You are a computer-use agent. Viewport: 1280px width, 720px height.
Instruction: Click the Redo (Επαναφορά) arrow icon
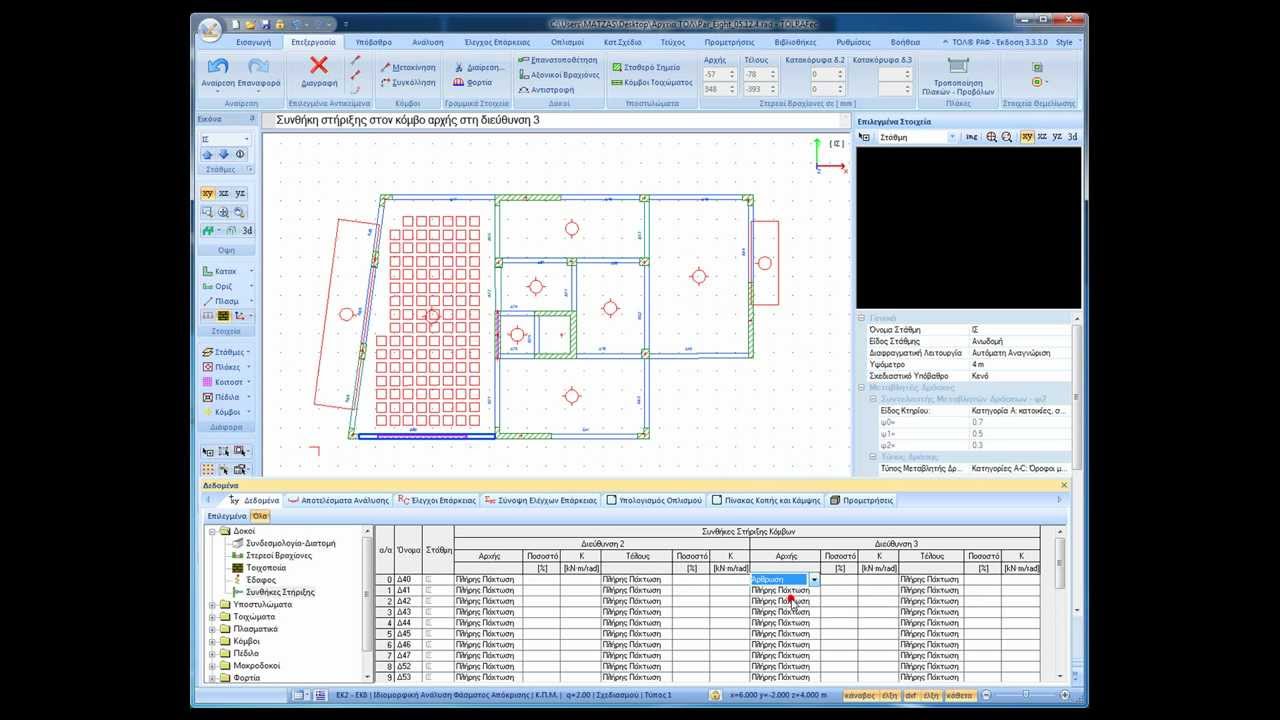259,66
